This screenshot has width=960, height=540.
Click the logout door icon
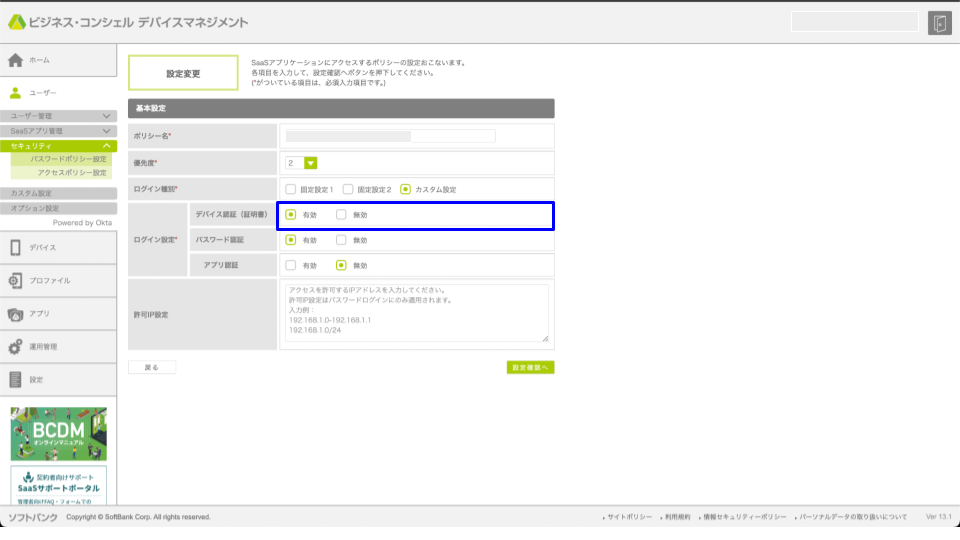(x=939, y=23)
